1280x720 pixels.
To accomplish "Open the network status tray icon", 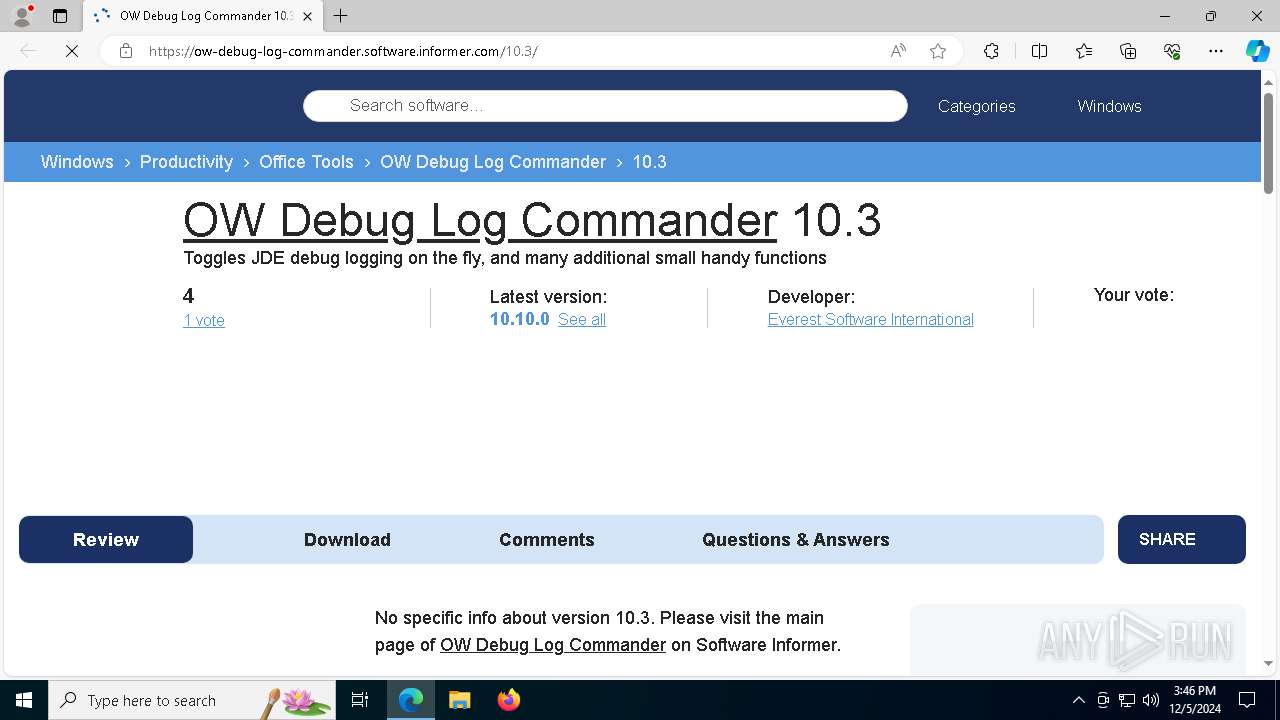I will point(1127,700).
